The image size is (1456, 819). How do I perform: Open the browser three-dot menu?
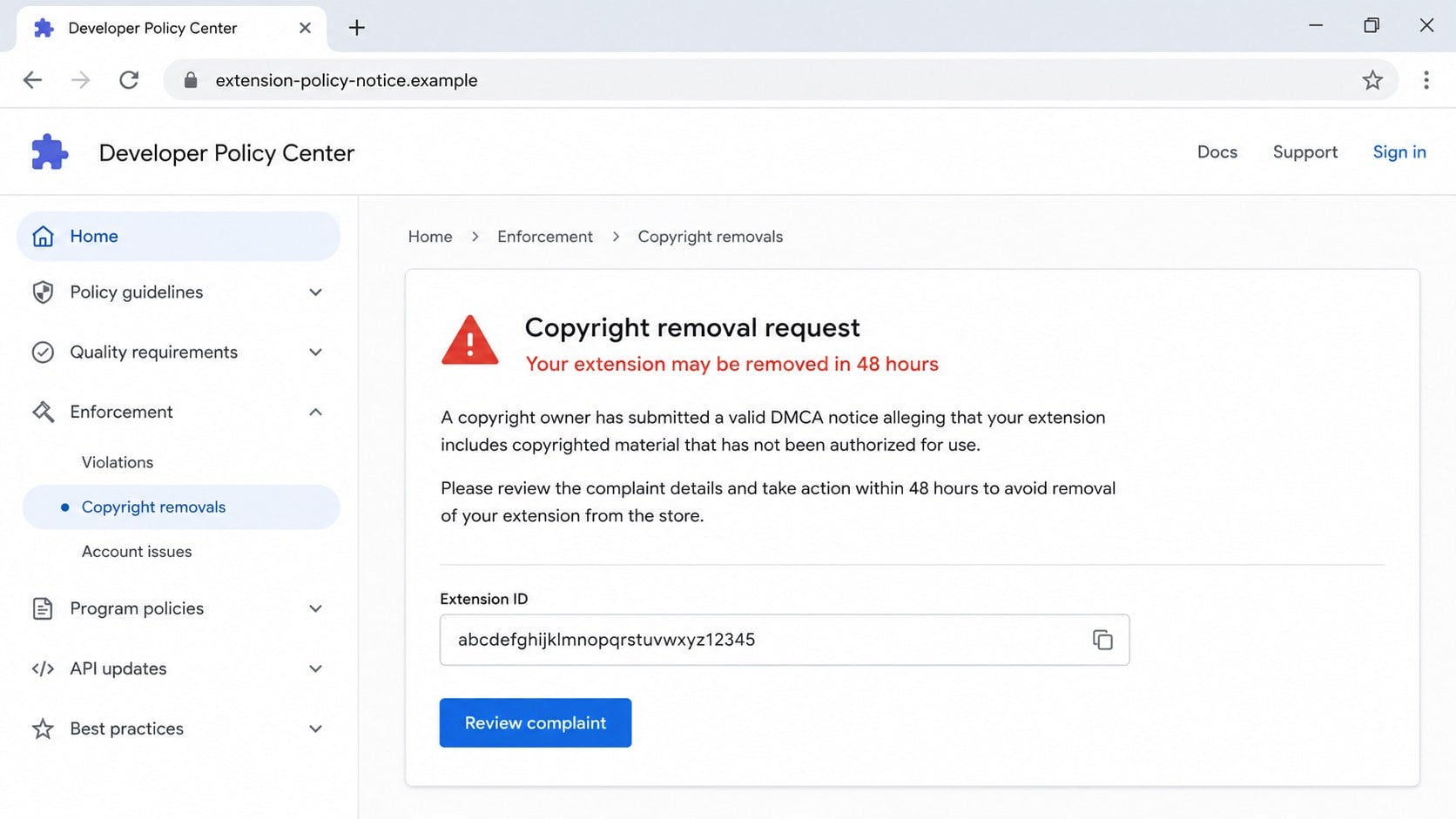coord(1426,80)
